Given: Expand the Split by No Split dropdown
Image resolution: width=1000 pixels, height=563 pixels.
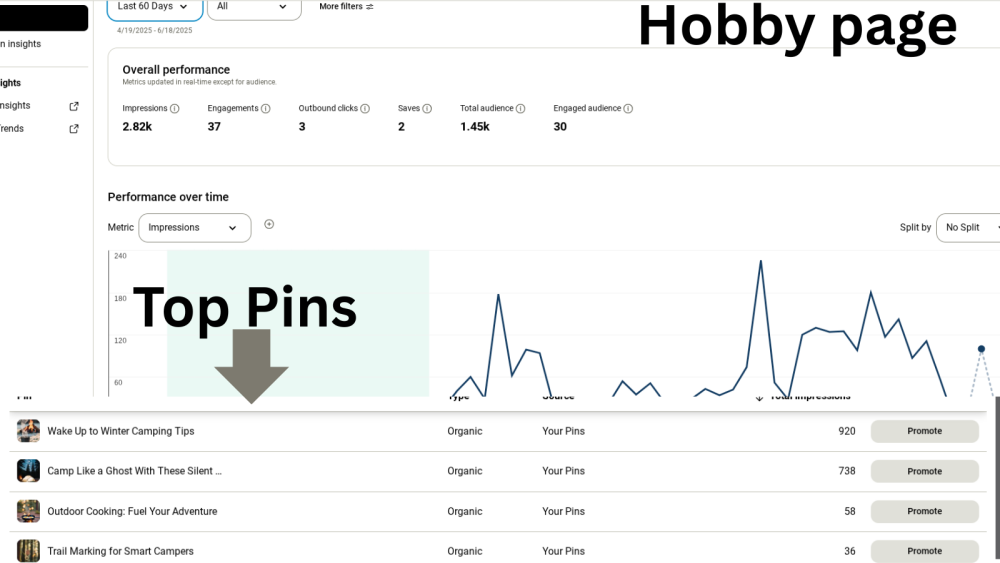Looking at the screenshot, I should coord(968,228).
